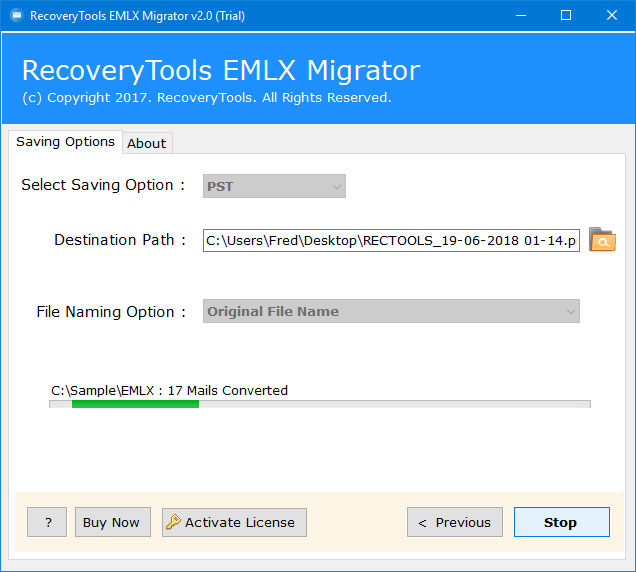
Task: Click the '17 Mails Converted' status text
Action: [x=228, y=391]
